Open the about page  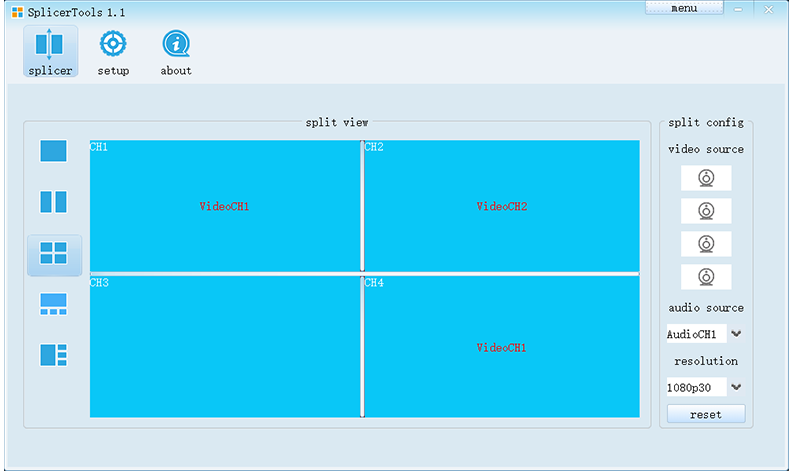[176, 53]
